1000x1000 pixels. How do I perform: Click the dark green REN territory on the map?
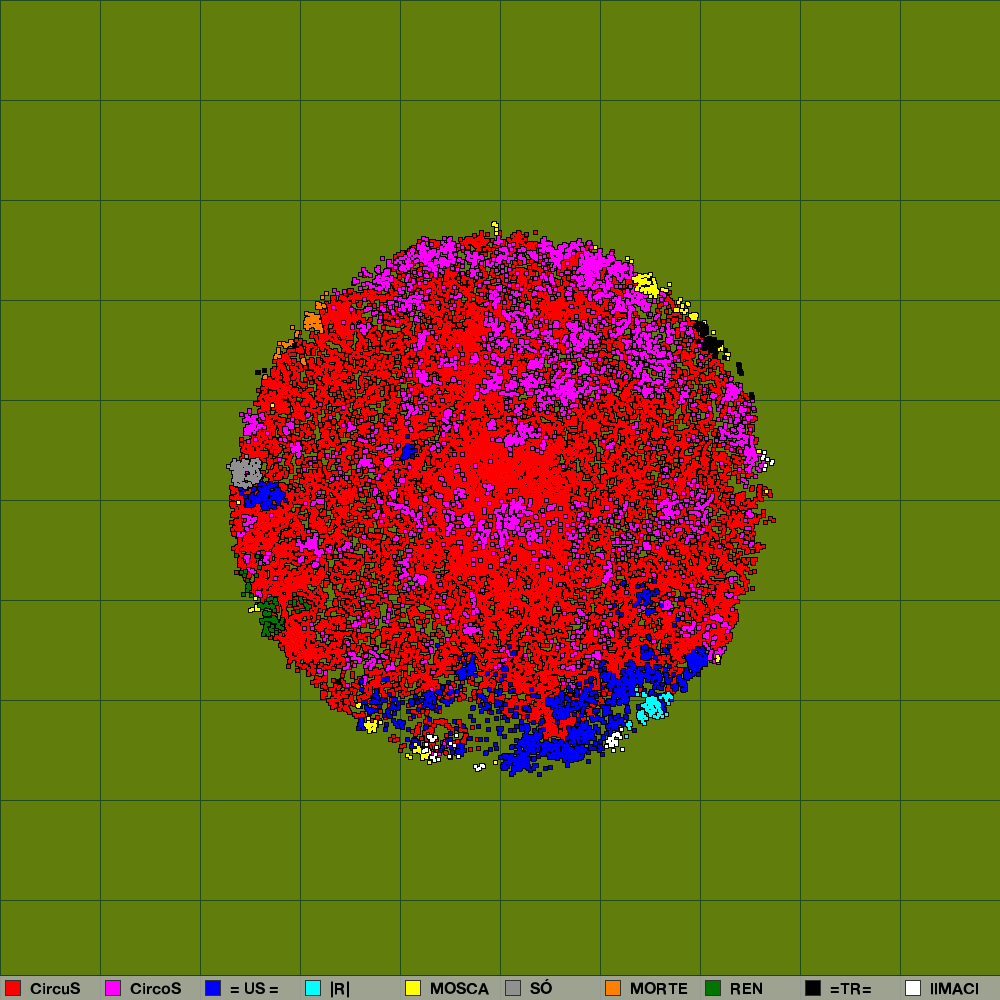[272, 617]
